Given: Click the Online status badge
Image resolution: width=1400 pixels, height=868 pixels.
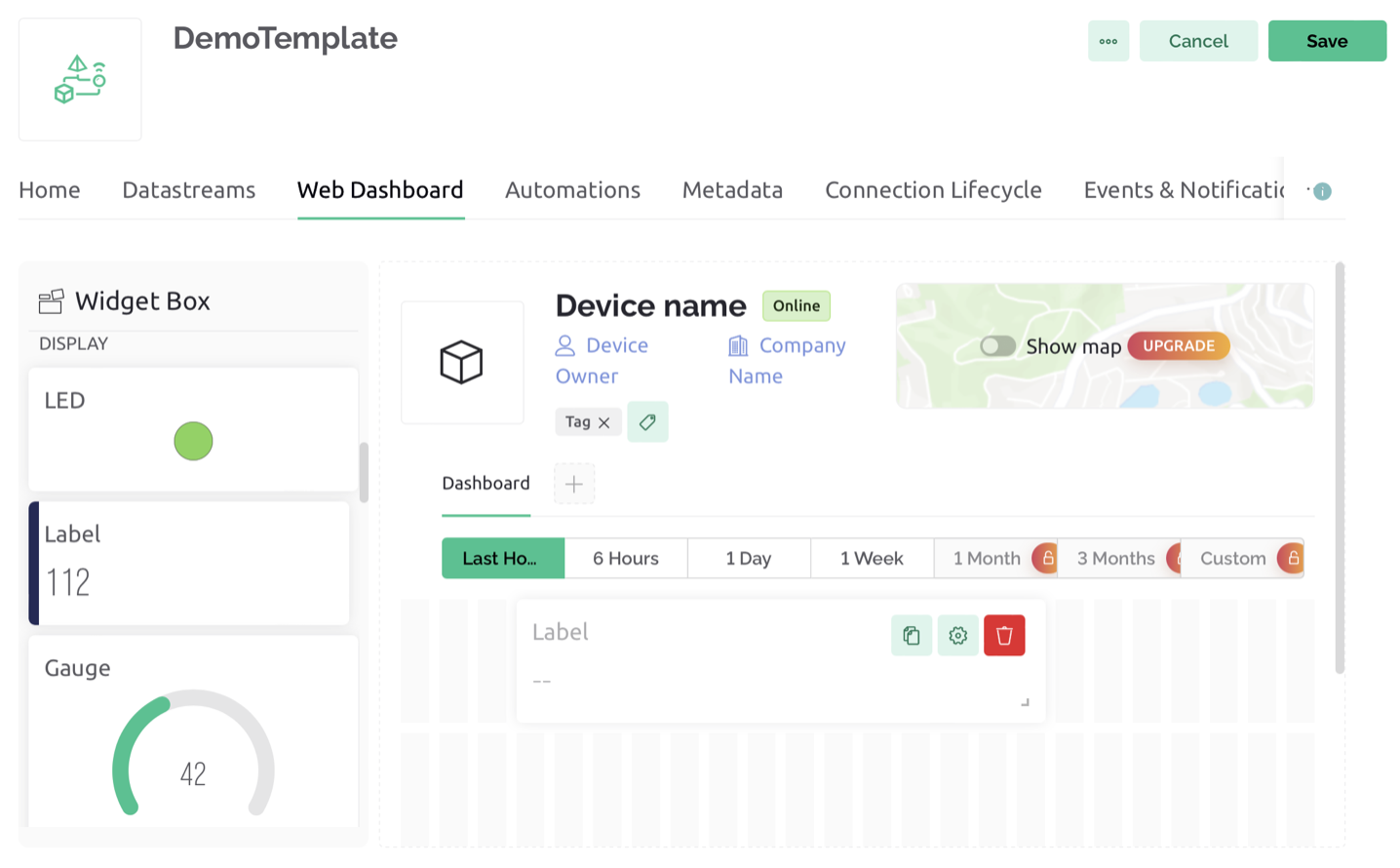Looking at the screenshot, I should pyautogui.click(x=797, y=305).
